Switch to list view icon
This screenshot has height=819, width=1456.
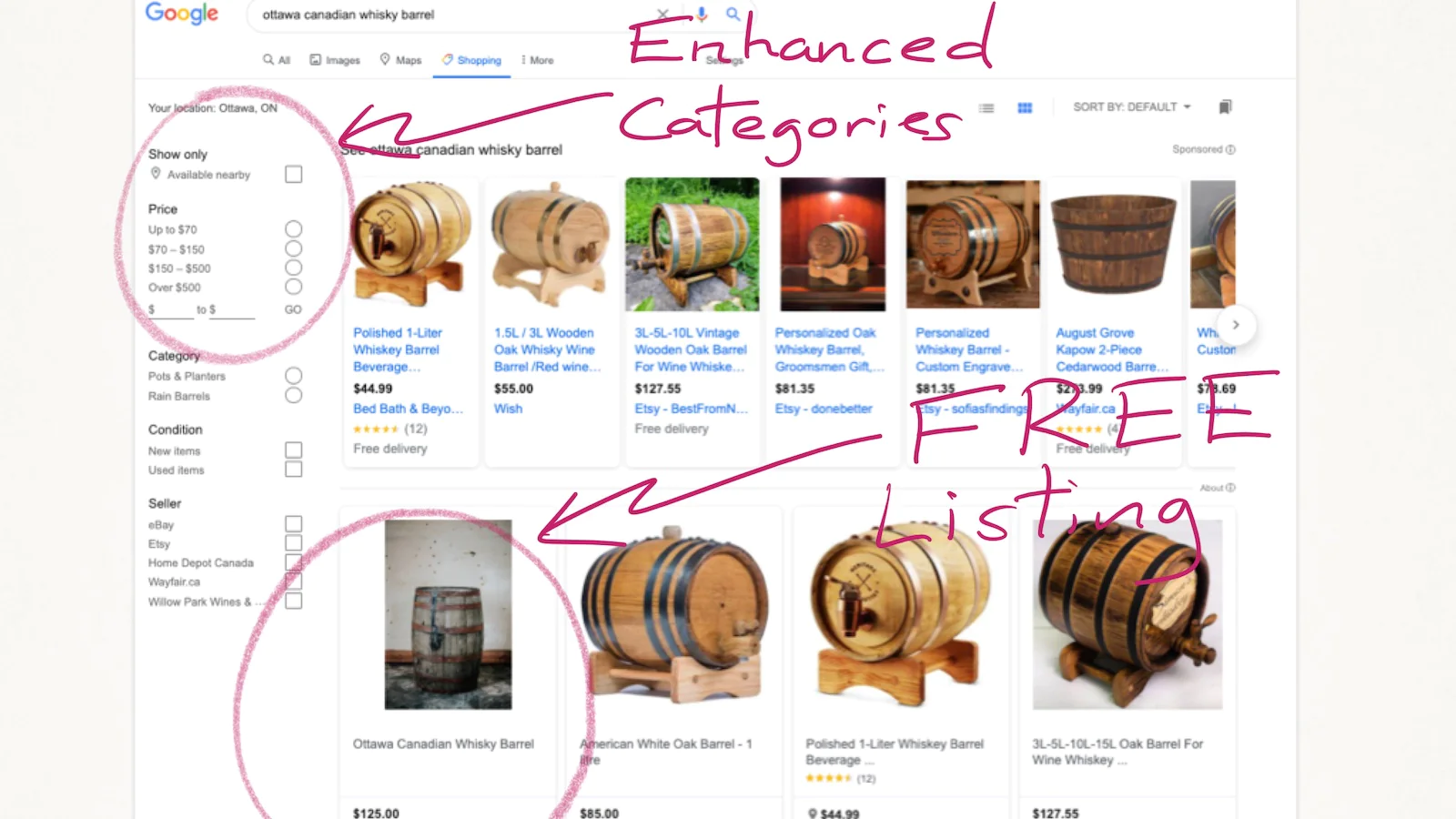click(x=986, y=107)
